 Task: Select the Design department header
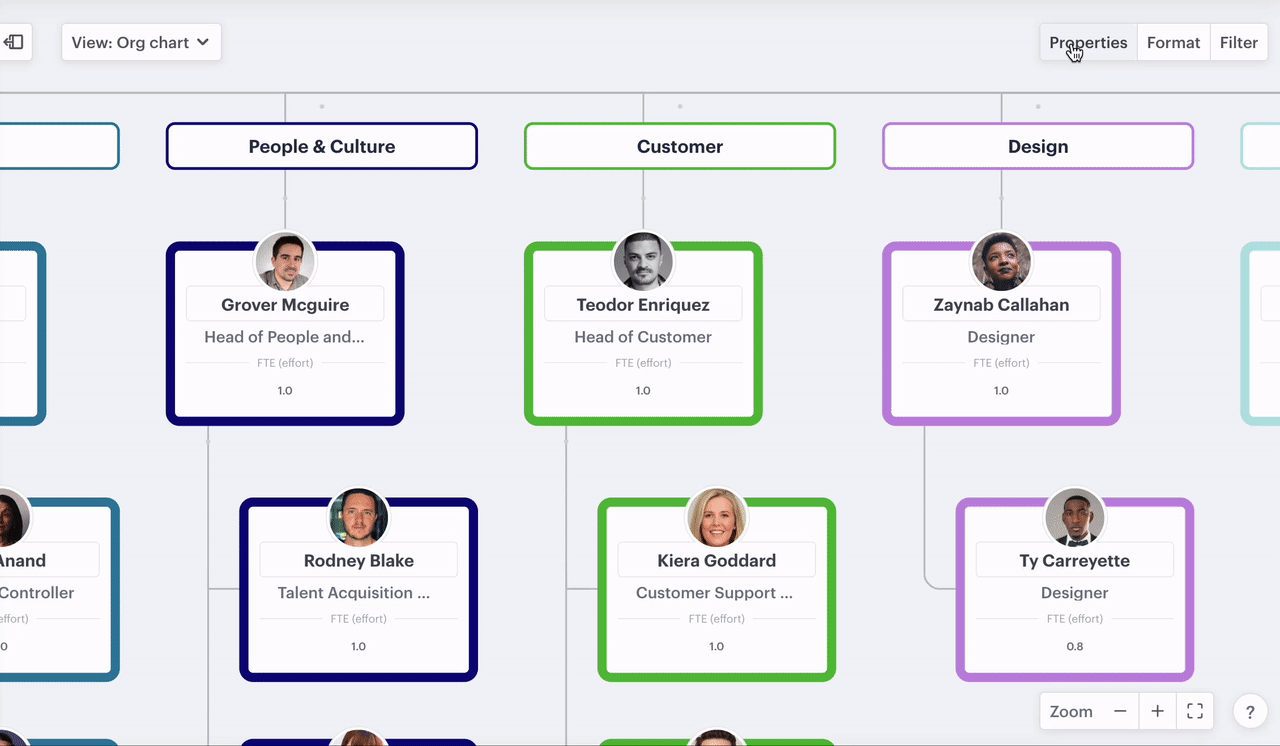pyautogui.click(x=1038, y=146)
